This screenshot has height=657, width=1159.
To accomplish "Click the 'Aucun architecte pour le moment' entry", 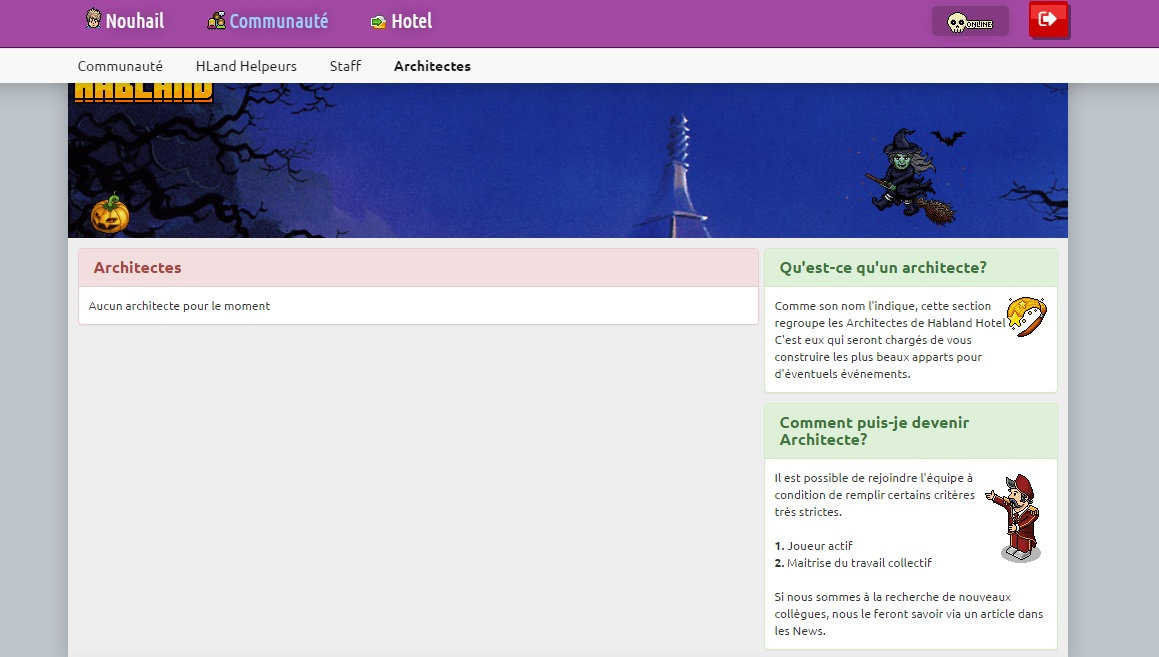I will [178, 305].
